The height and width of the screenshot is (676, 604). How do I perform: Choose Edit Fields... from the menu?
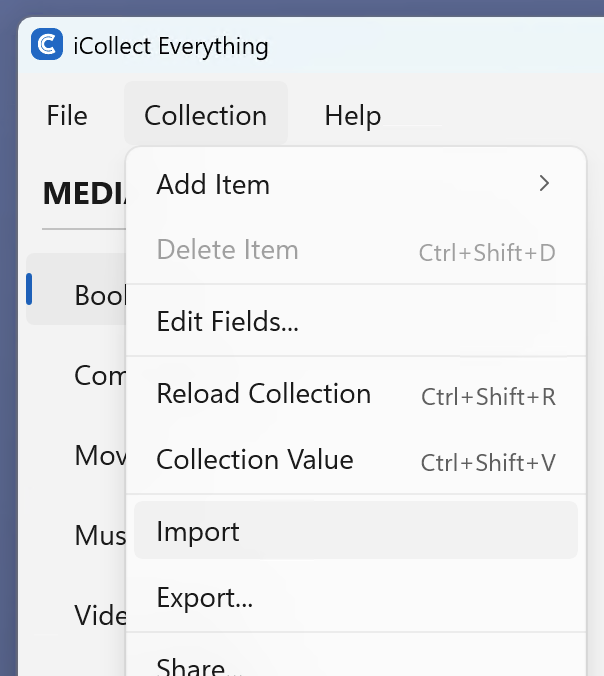(x=228, y=321)
